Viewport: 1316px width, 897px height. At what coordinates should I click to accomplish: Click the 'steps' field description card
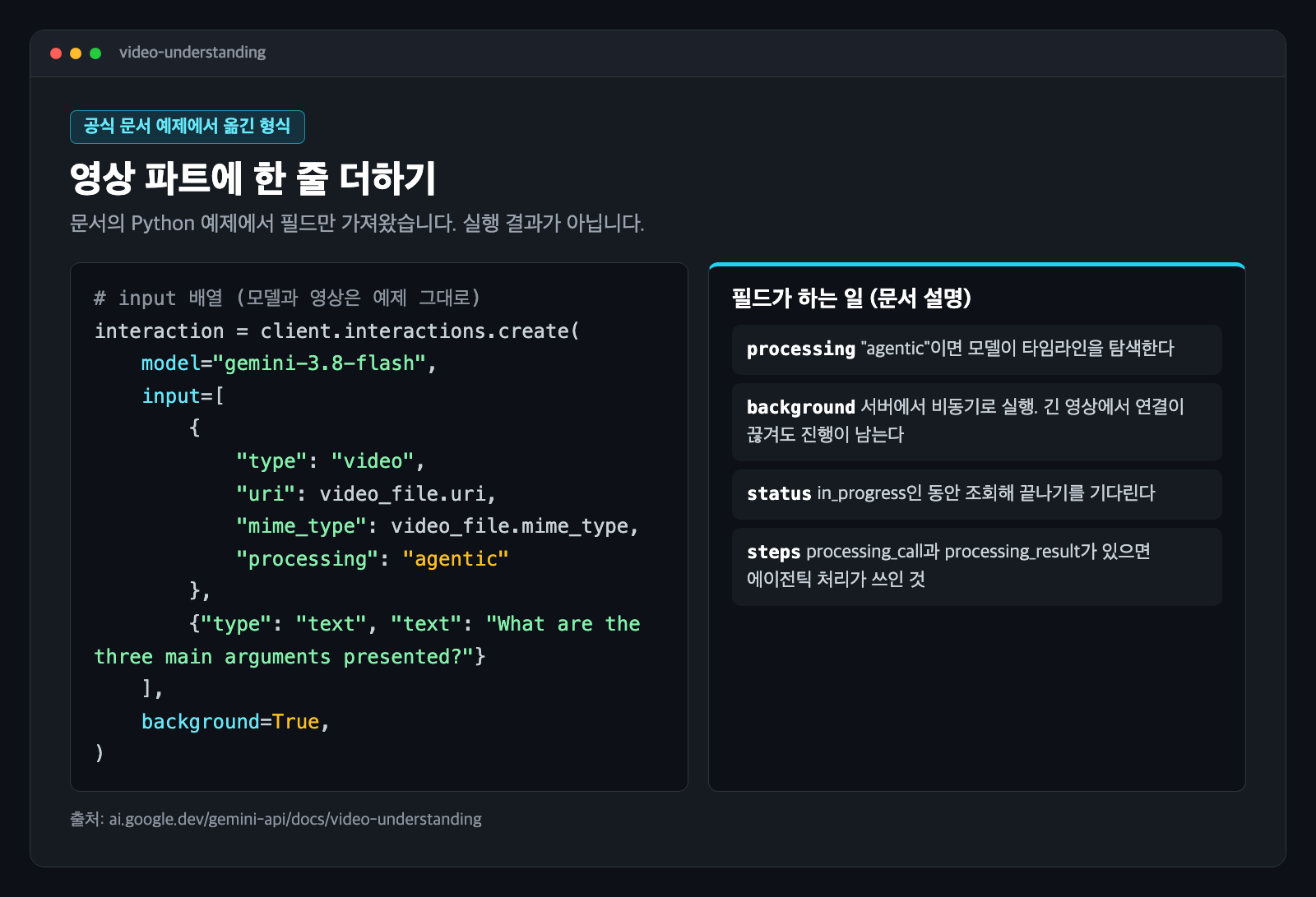pos(977,566)
